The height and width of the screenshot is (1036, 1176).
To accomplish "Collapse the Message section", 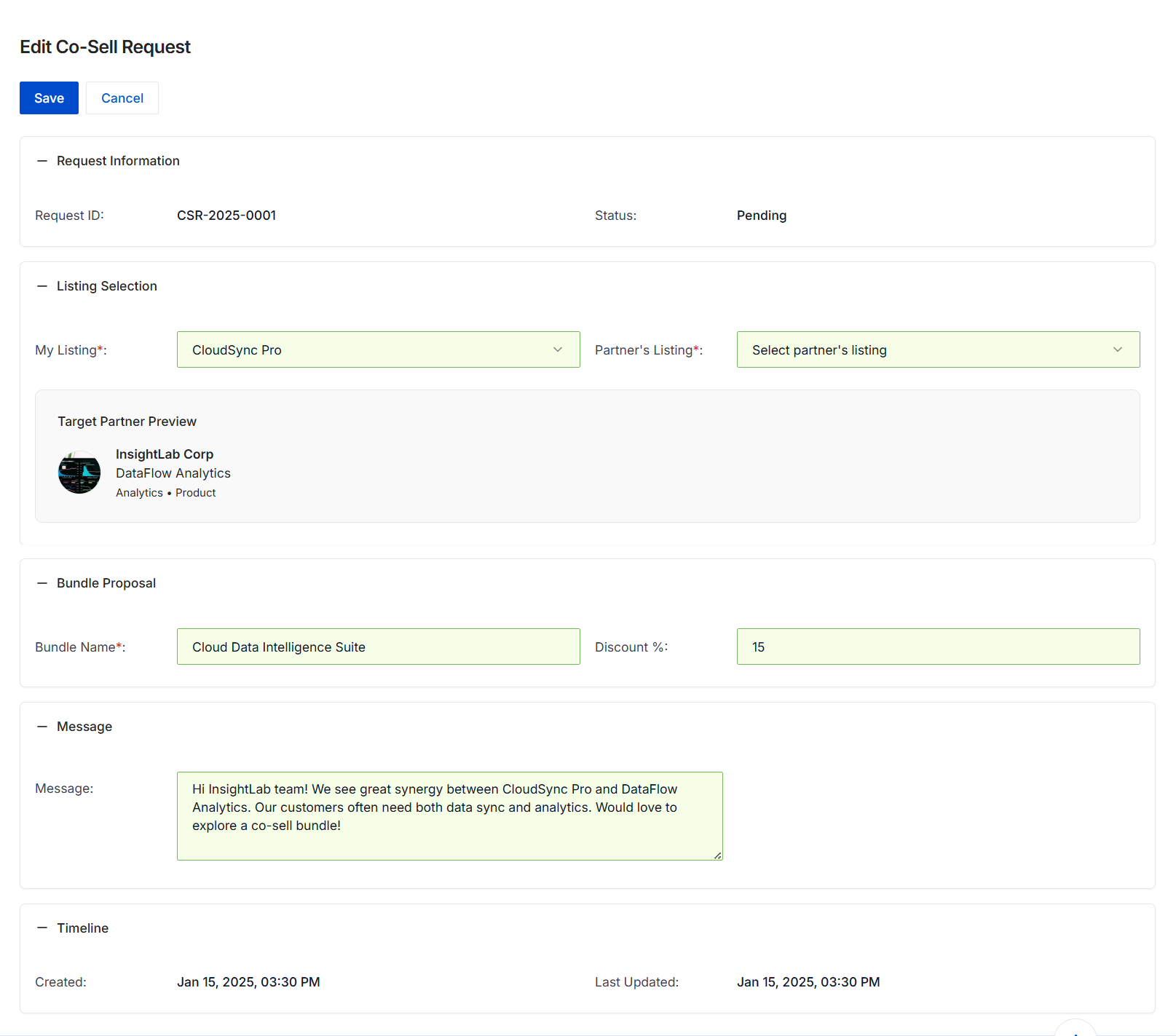I will [42, 727].
